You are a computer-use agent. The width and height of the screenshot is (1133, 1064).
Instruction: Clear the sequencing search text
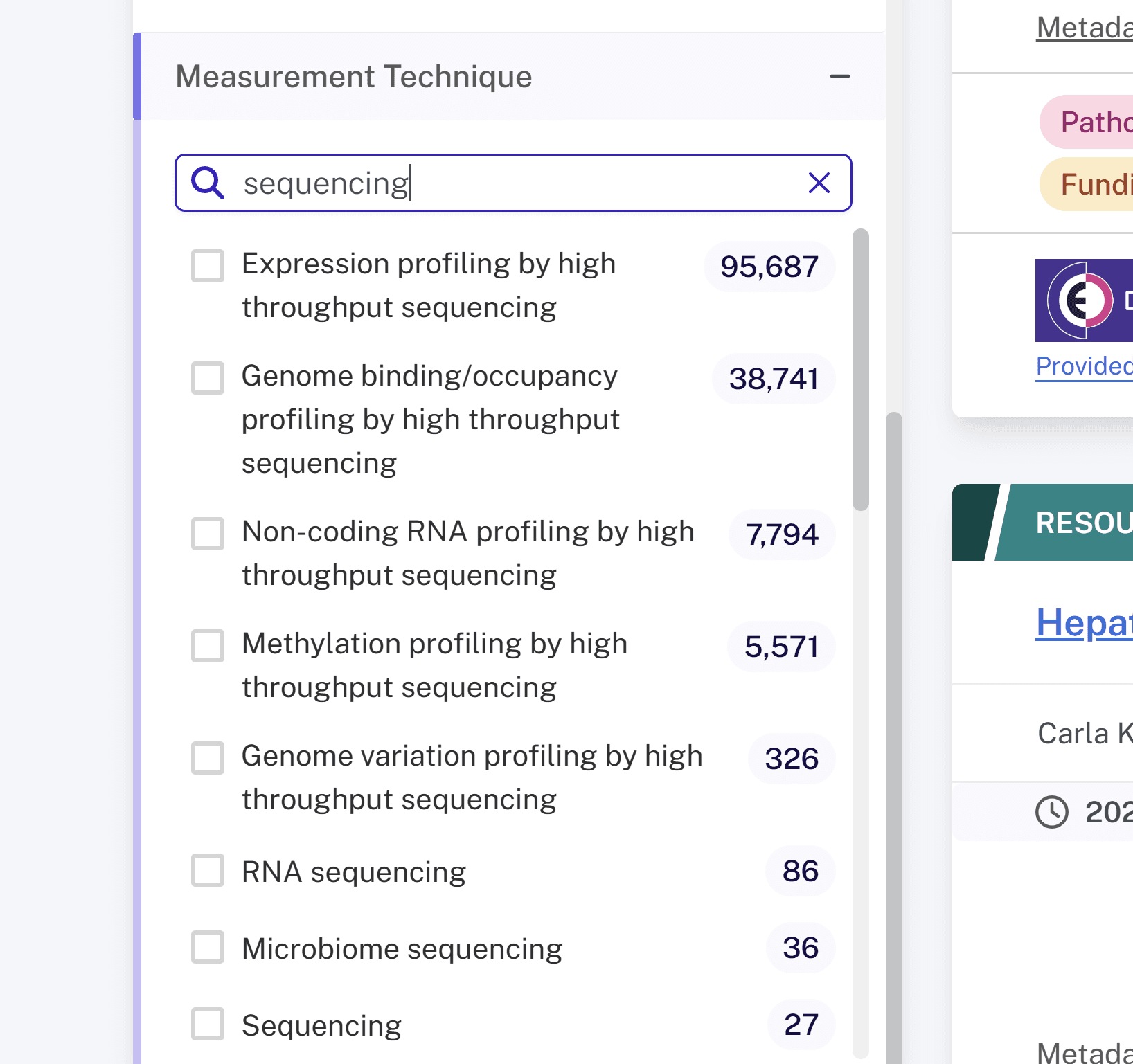pyautogui.click(x=819, y=183)
